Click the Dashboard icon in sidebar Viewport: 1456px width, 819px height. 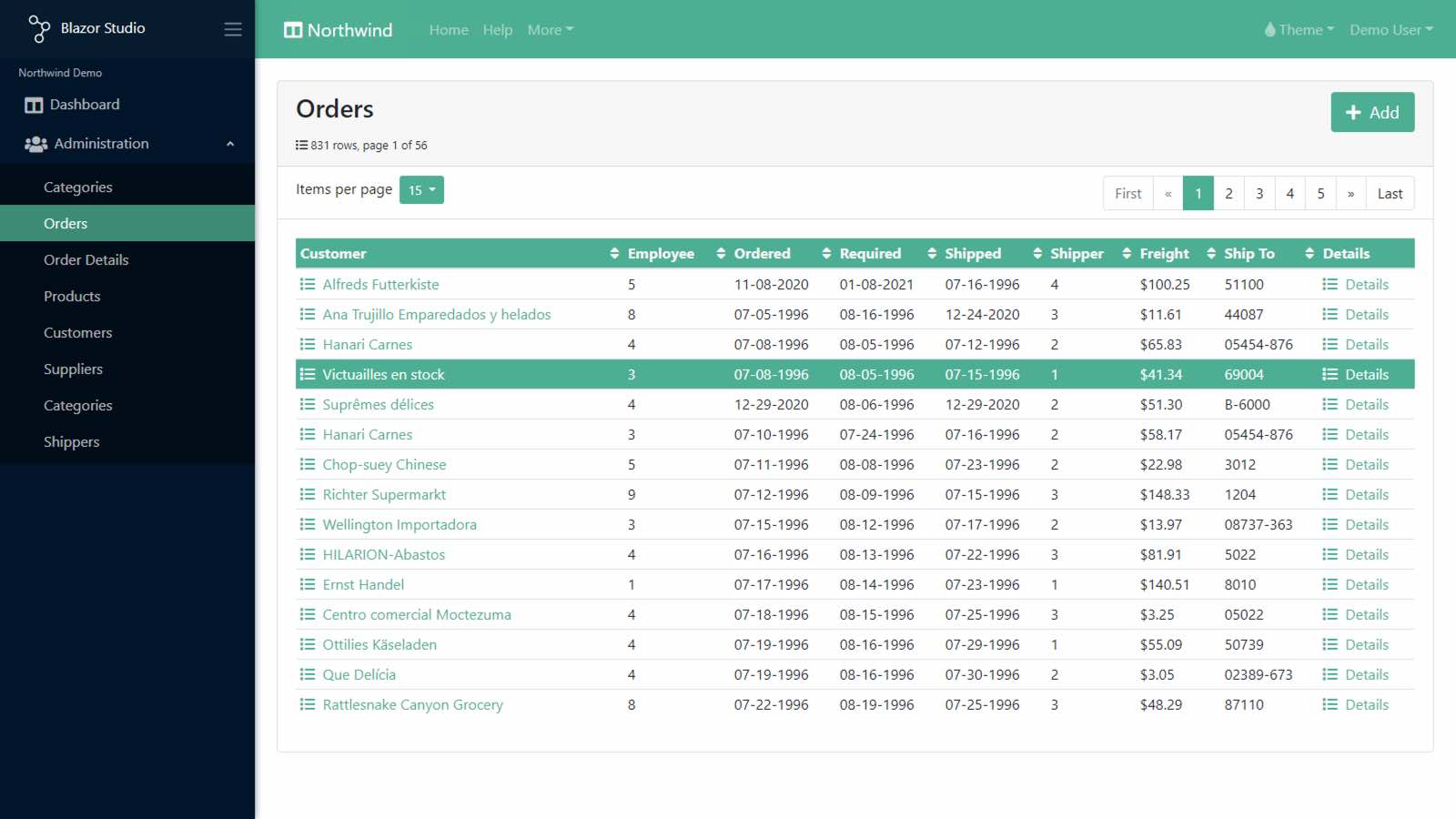tap(34, 106)
